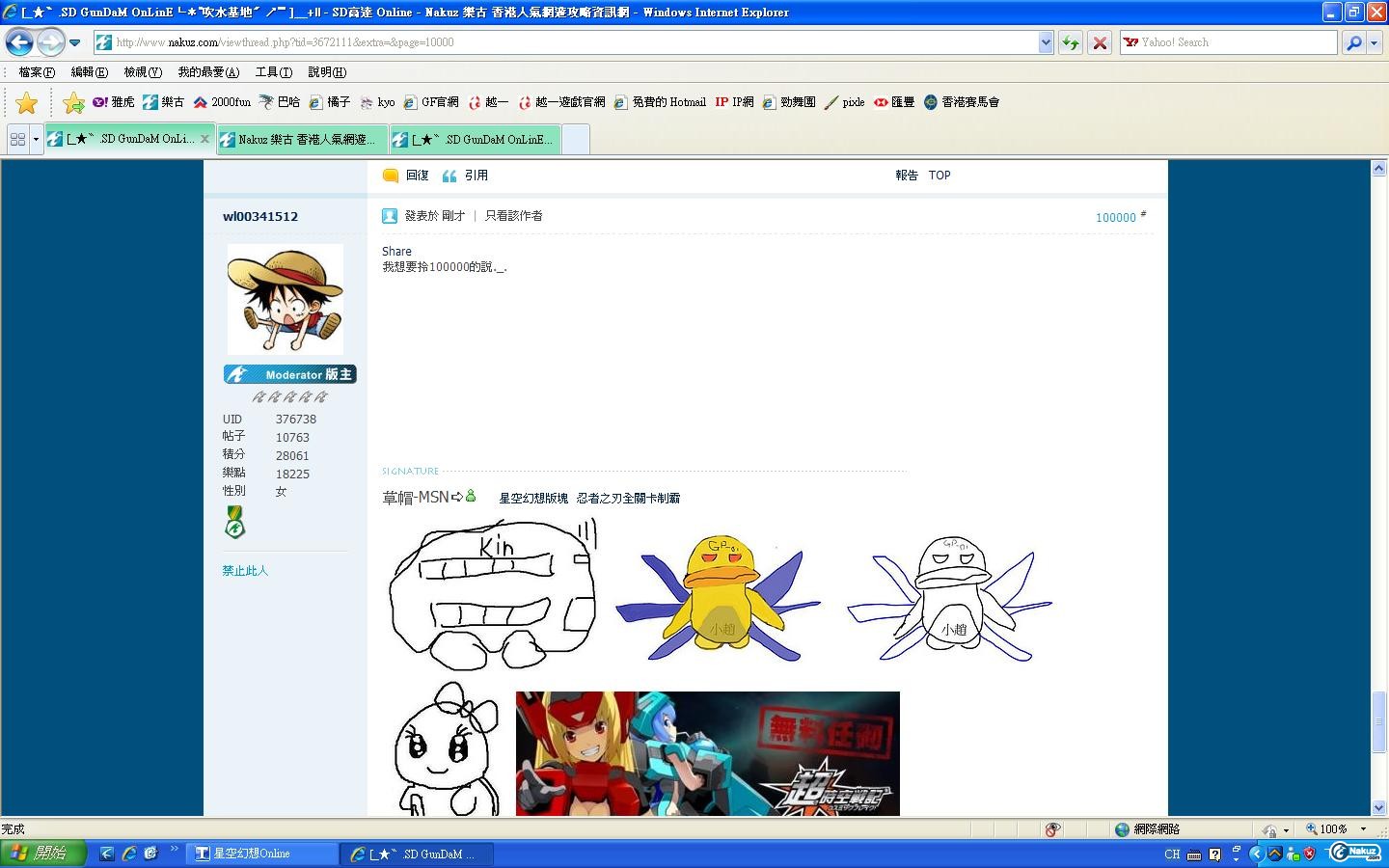The width and height of the screenshot is (1389, 868).
Task: Open the 檢視(V) menu
Action: pyautogui.click(x=142, y=72)
